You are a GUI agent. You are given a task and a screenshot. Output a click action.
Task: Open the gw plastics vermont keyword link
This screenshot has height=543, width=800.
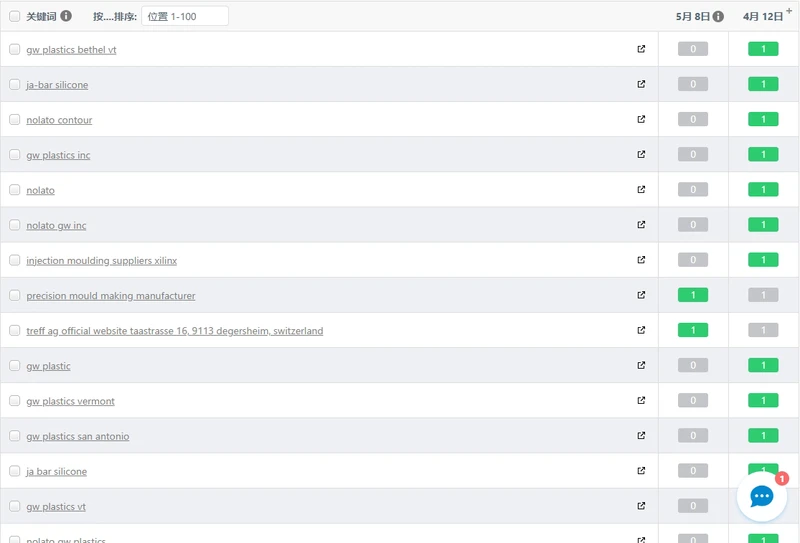click(x=70, y=402)
